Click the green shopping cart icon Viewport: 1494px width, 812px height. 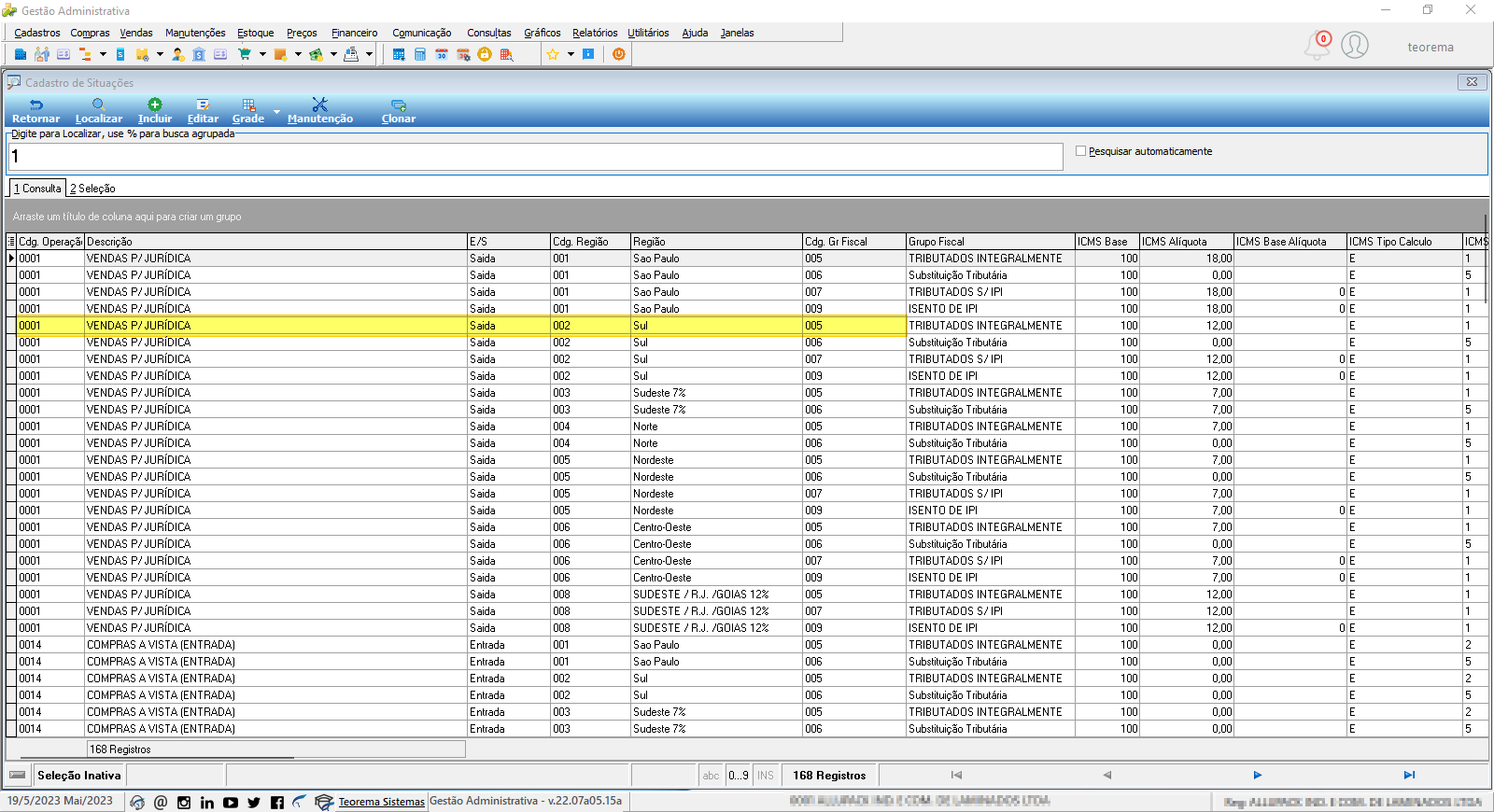(245, 54)
